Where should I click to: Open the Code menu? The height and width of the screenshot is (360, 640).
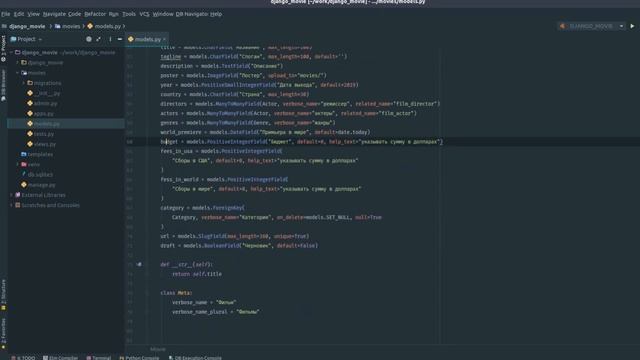point(74,14)
